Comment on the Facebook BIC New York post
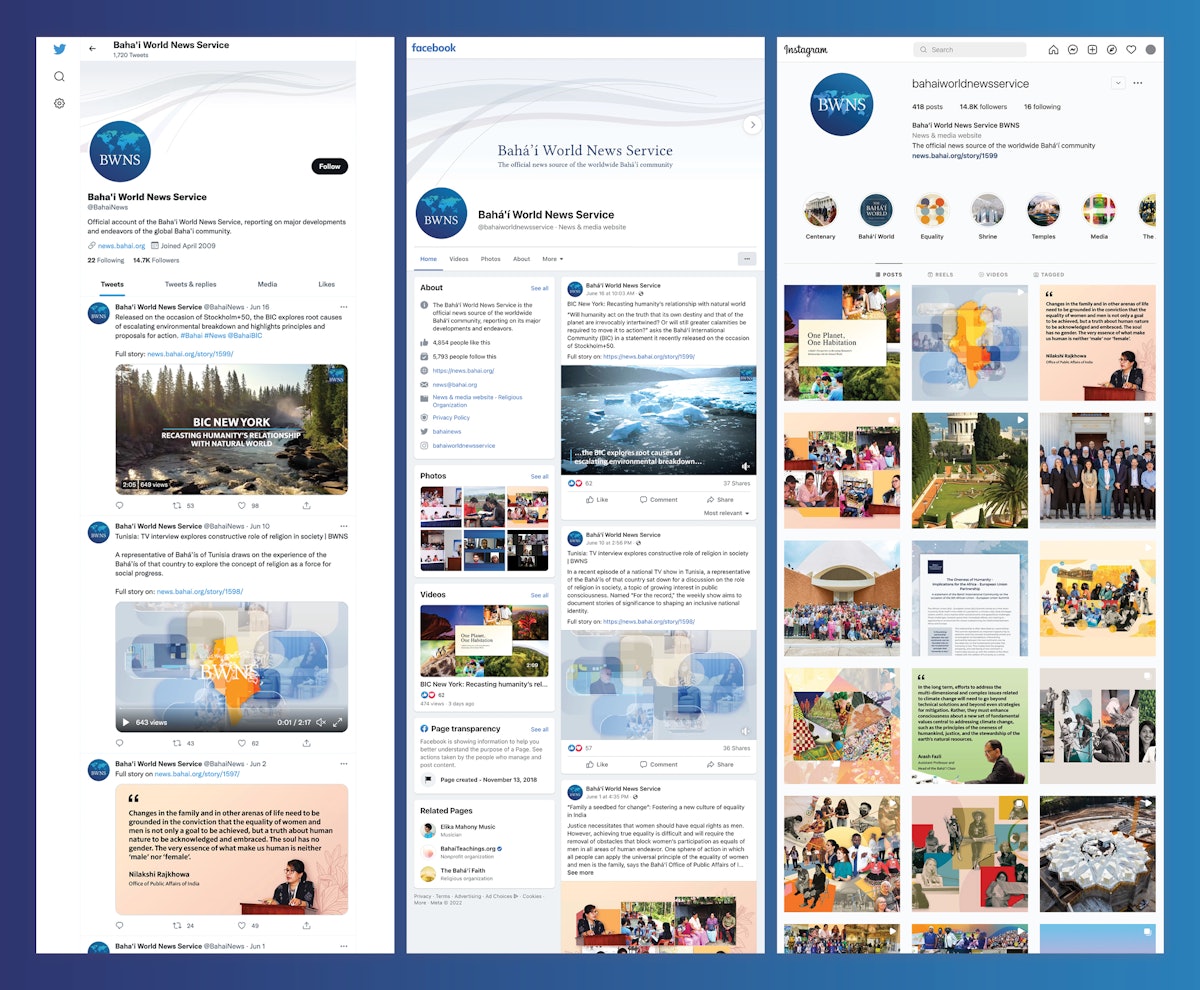The width and height of the screenshot is (1200, 990). click(658, 499)
